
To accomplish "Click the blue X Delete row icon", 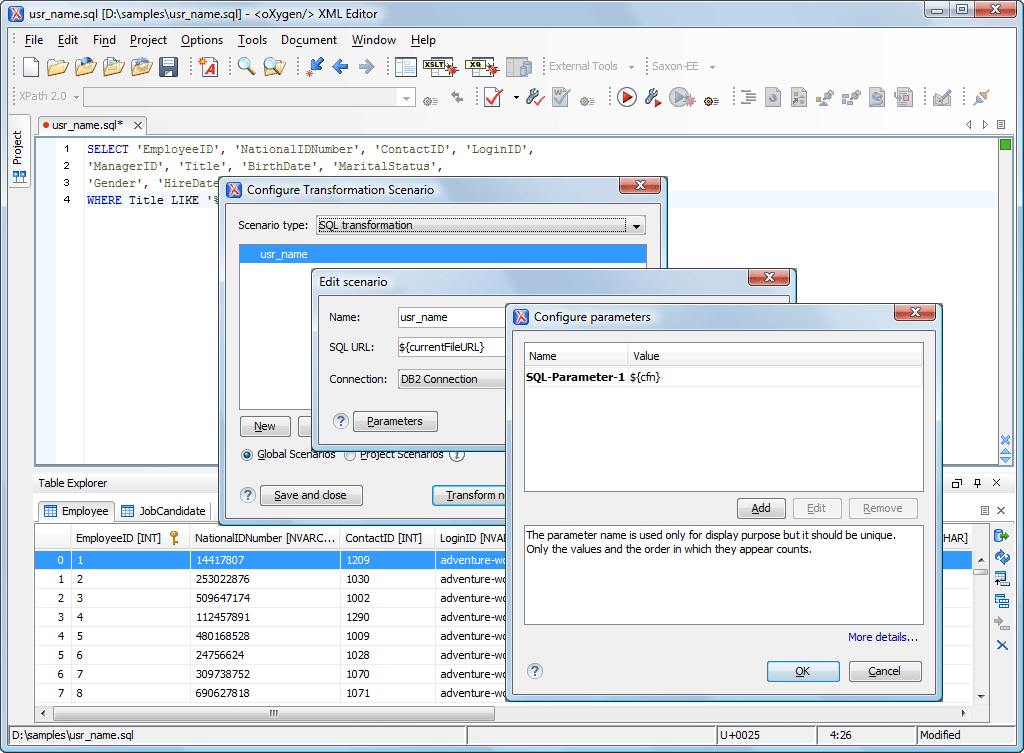I will (x=1002, y=645).
